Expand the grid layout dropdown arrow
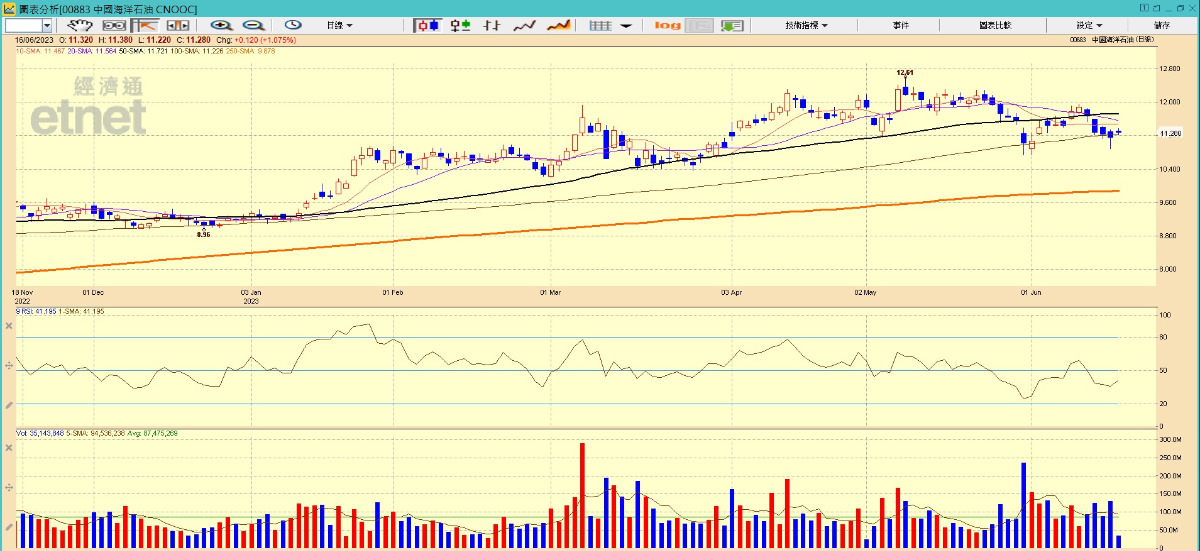The width and height of the screenshot is (1200, 551). [625, 25]
